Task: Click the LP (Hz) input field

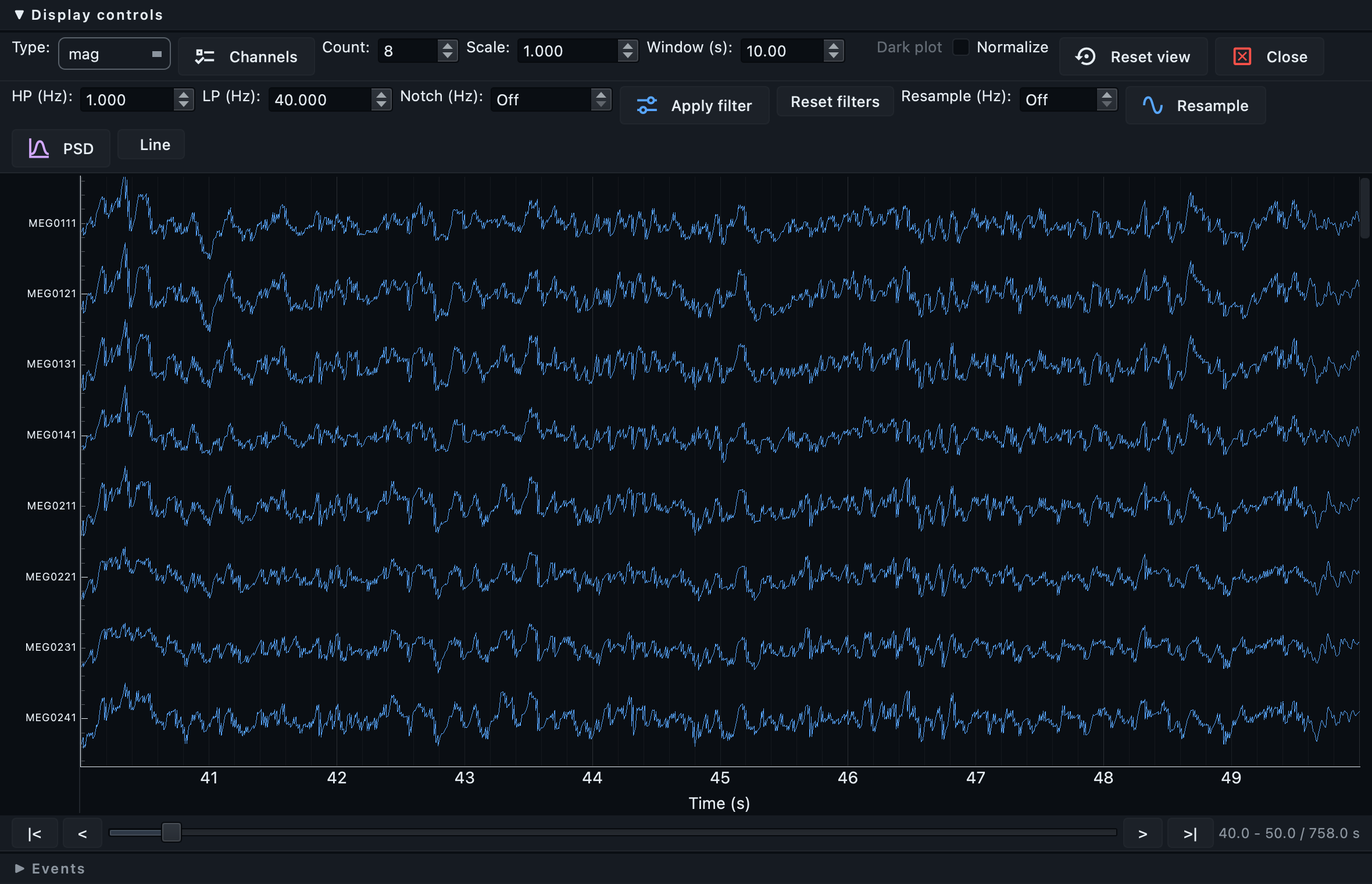Action: click(x=320, y=99)
